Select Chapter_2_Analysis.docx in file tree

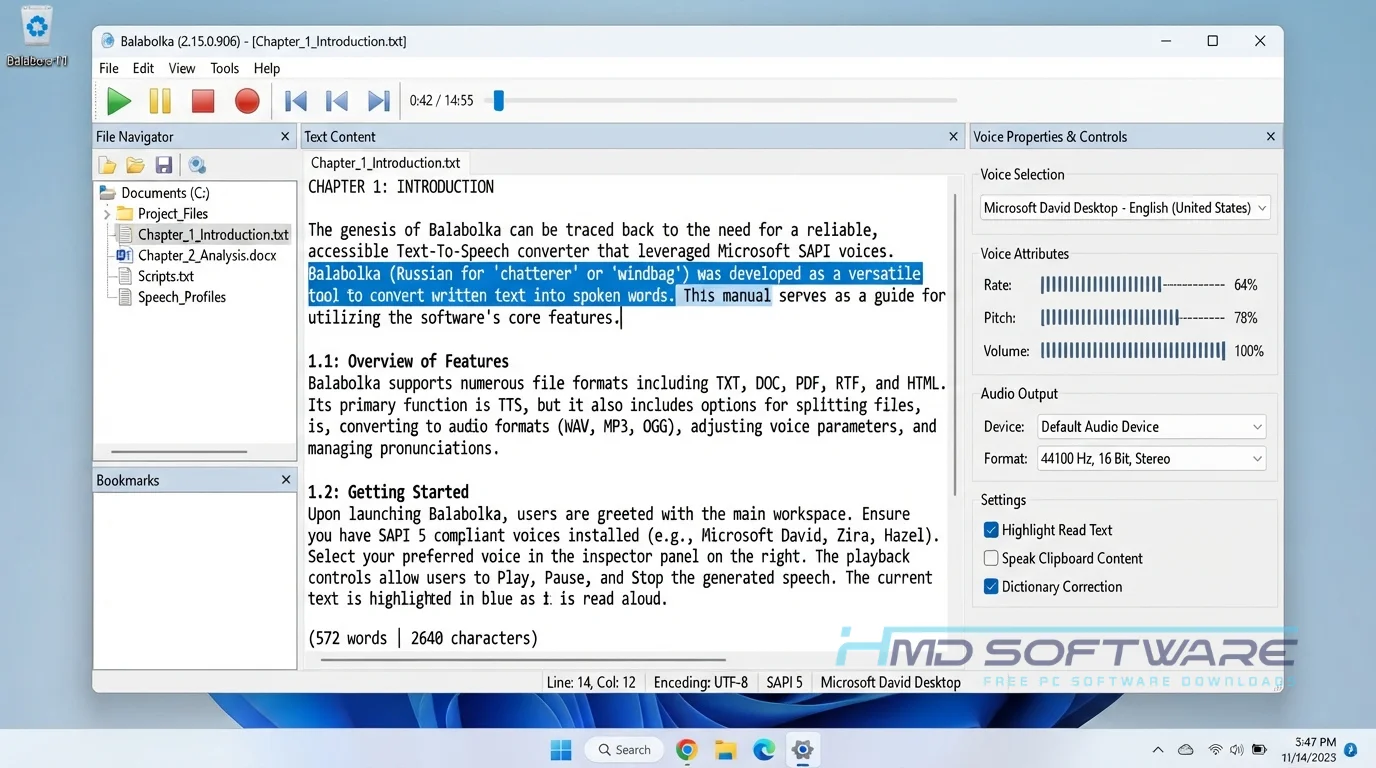(x=207, y=256)
